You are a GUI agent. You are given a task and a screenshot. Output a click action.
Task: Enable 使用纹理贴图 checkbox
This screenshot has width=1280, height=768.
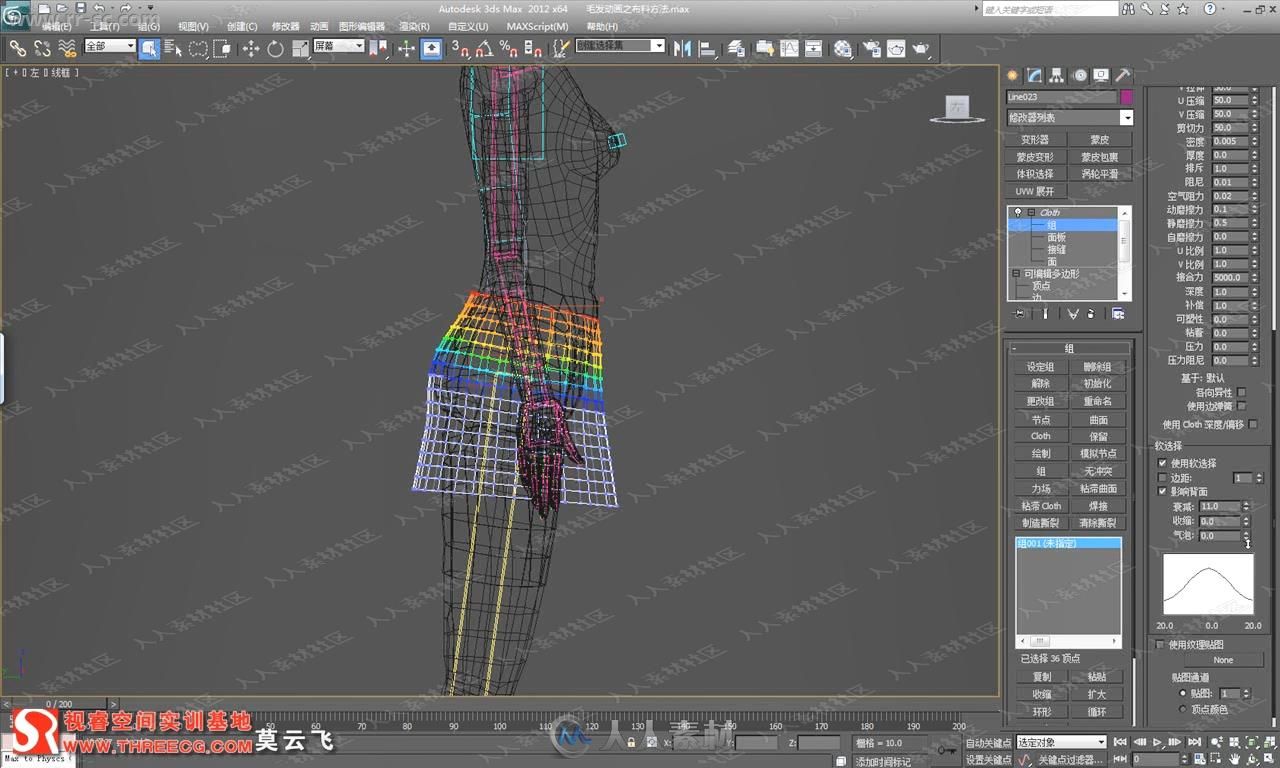click(x=1160, y=645)
